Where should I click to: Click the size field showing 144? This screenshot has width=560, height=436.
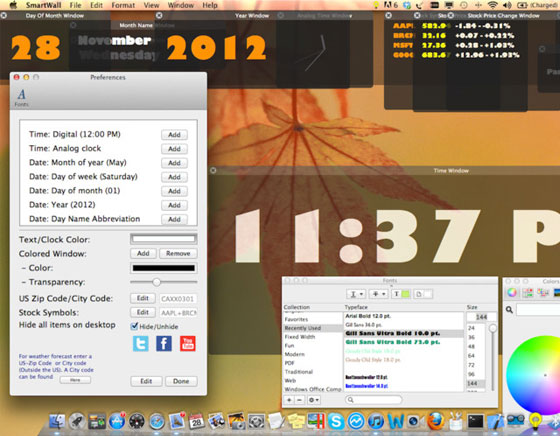pyautogui.click(x=481, y=317)
